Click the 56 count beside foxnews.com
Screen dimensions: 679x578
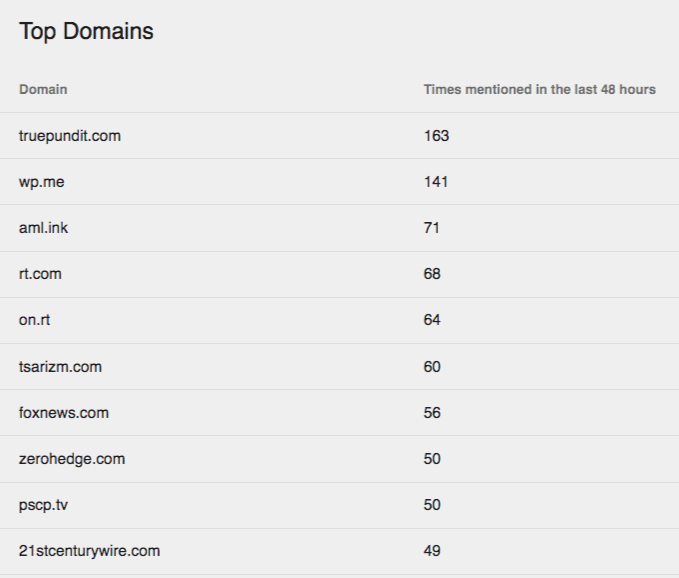pos(432,413)
